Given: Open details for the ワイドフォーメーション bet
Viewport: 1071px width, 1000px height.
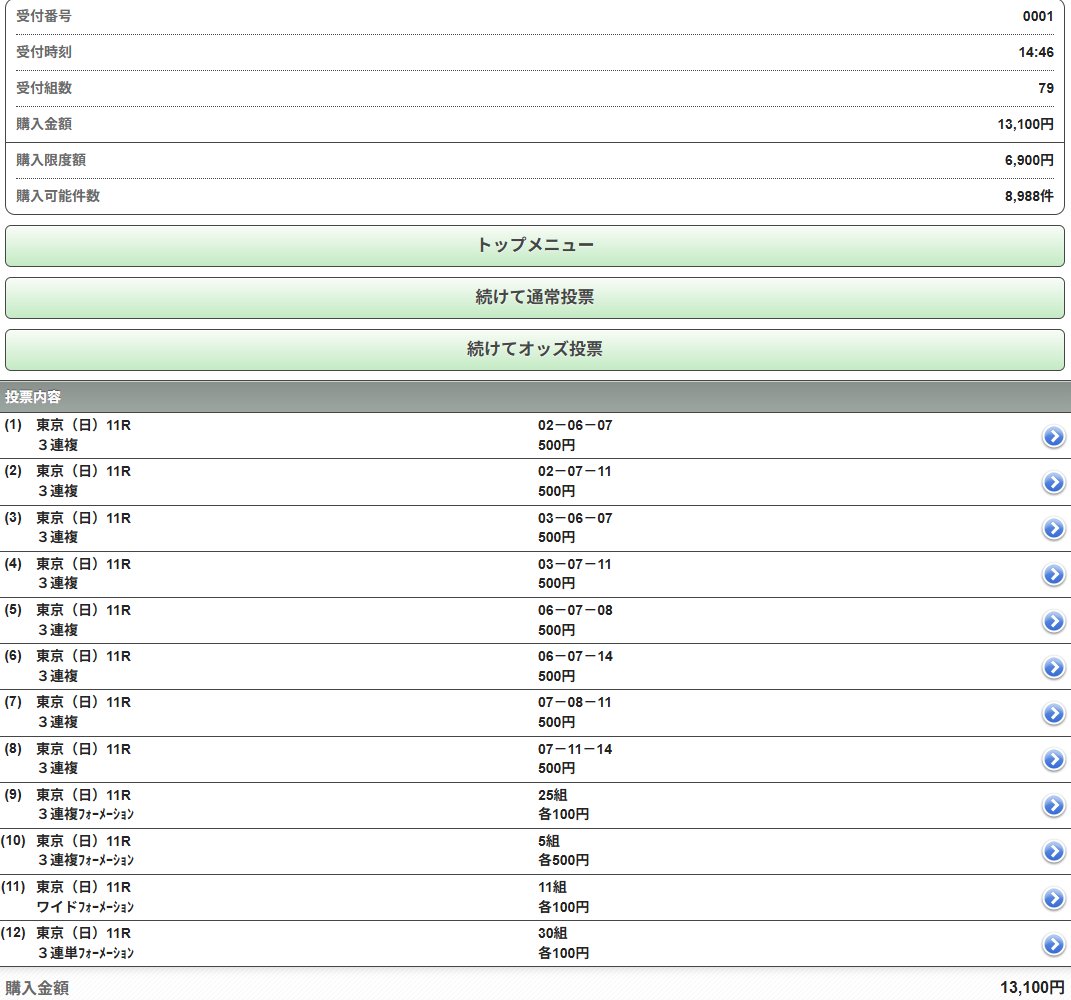Looking at the screenshot, I should (1052, 898).
